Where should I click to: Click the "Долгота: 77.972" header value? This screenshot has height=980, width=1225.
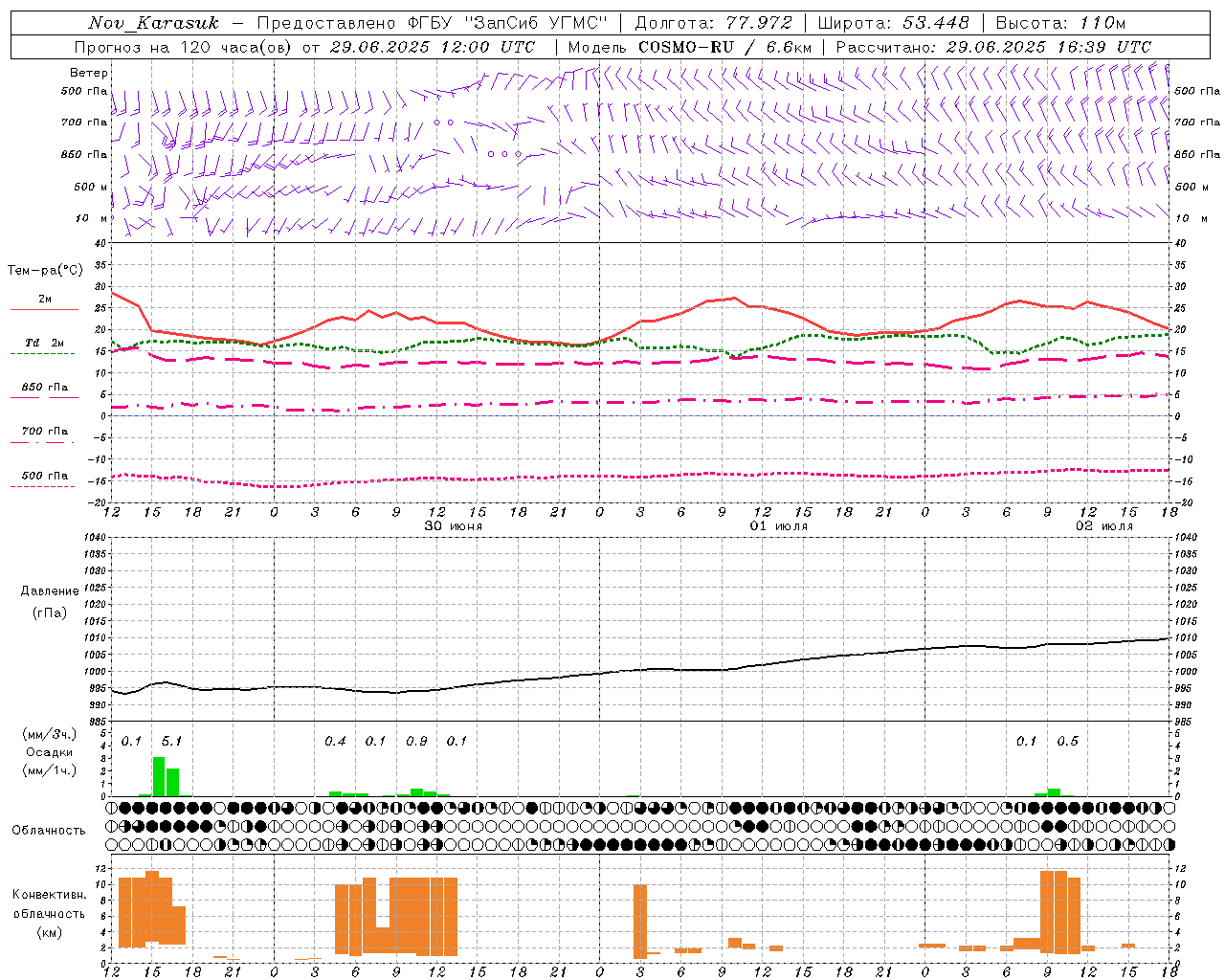[714, 23]
